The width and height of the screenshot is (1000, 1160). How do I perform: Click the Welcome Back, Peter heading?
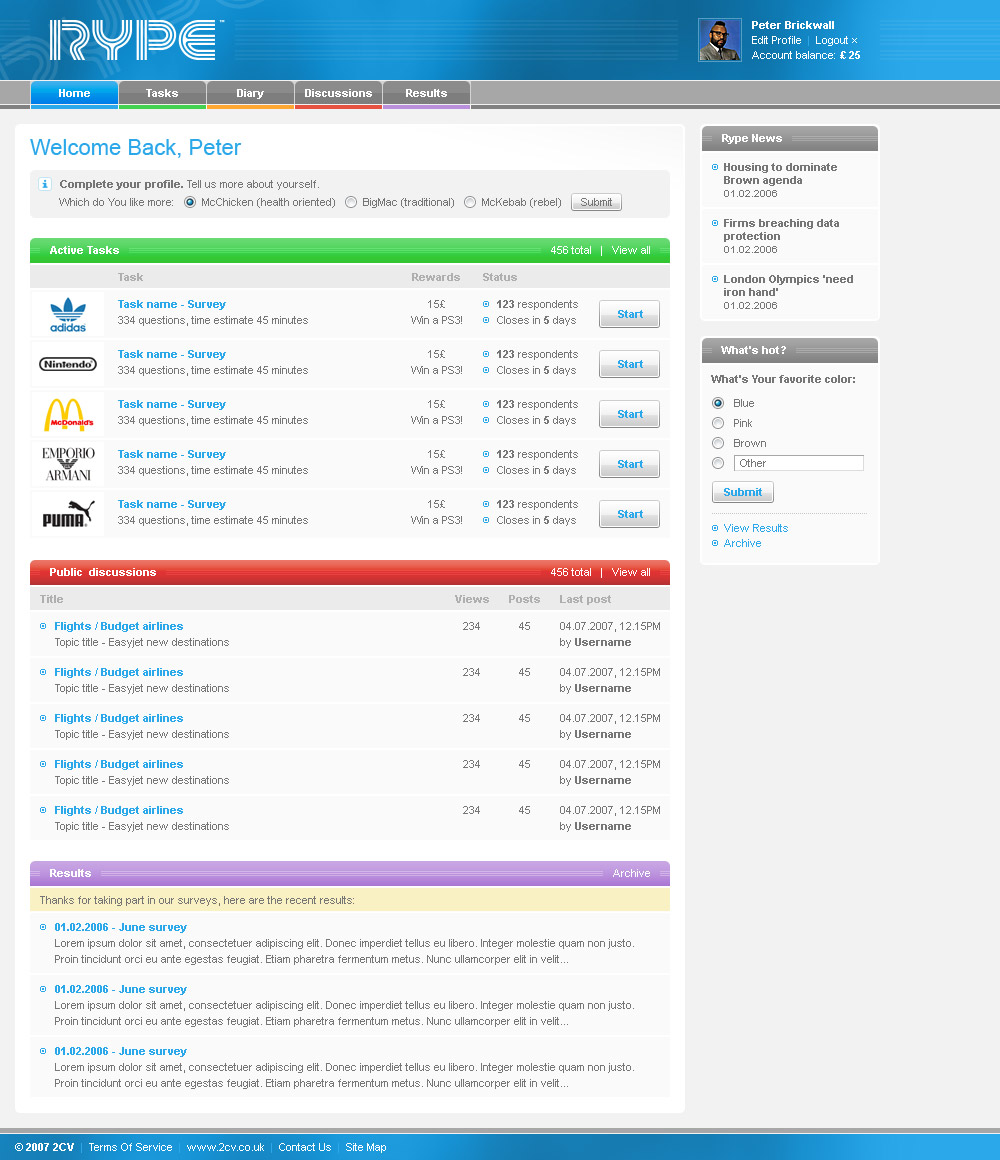pyautogui.click(x=135, y=148)
